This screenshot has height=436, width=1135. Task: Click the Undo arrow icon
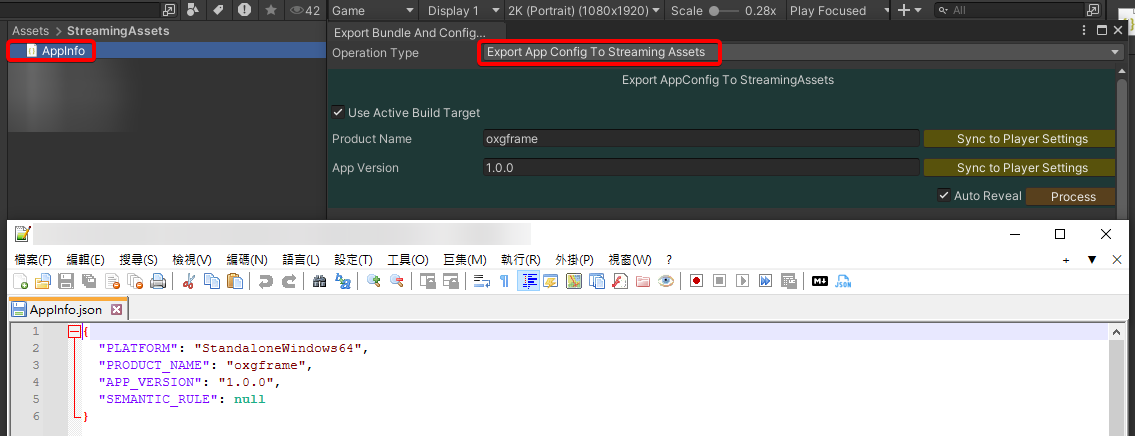coord(266,282)
